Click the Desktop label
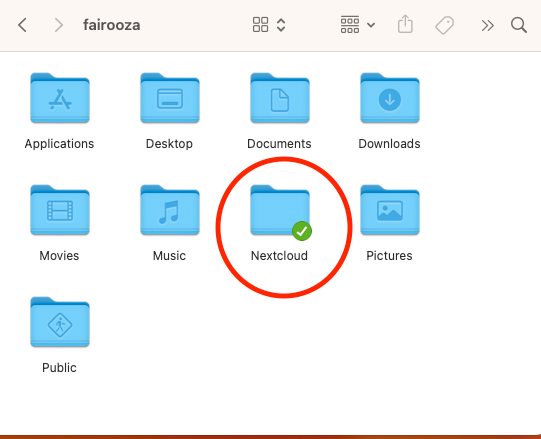 point(169,144)
